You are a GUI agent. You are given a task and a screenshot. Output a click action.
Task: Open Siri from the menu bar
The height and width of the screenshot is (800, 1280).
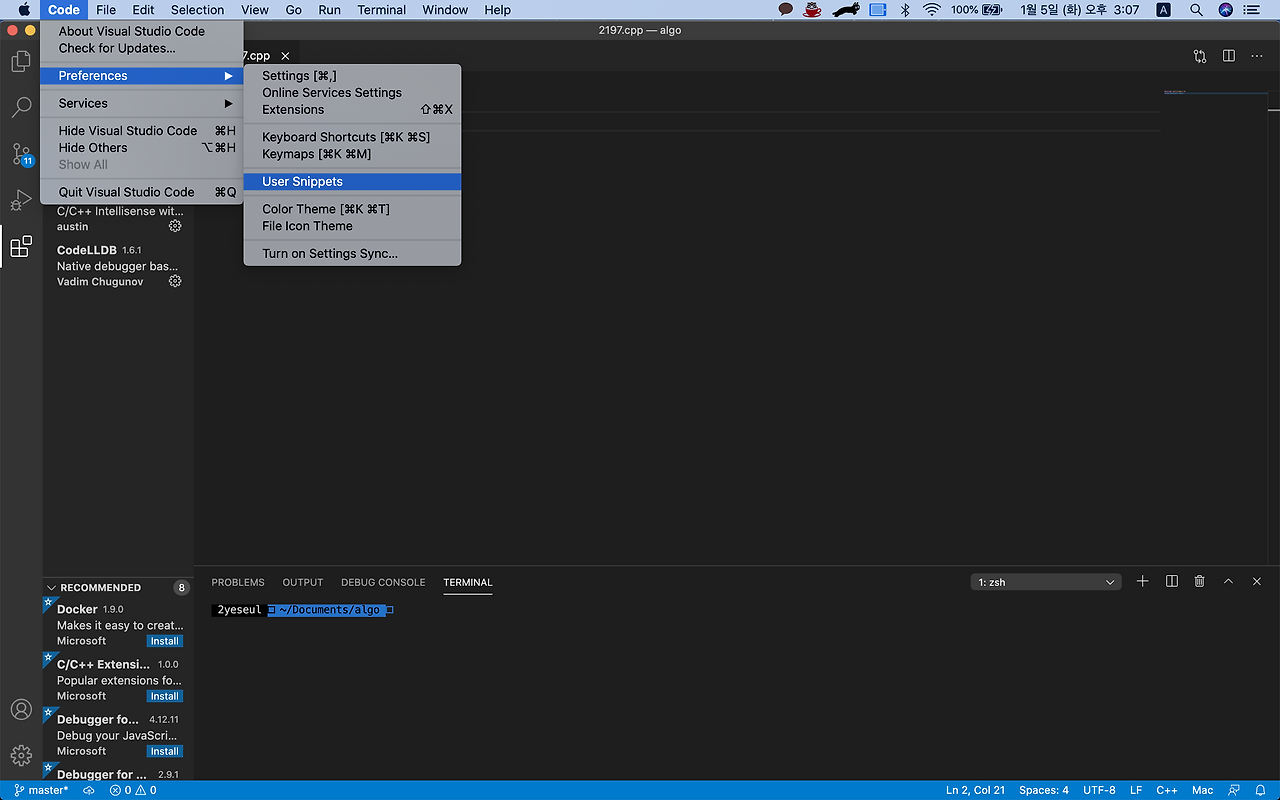1226,10
